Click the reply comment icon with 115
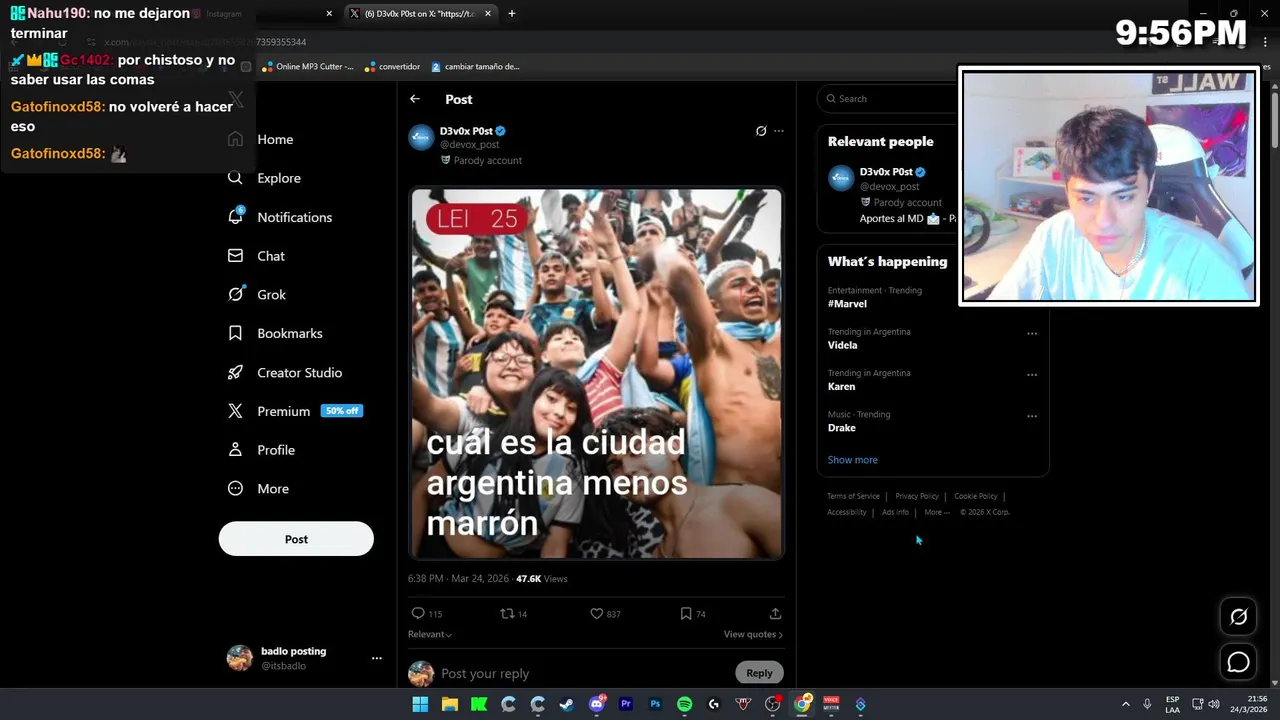Image resolution: width=1280 pixels, height=720 pixels. (x=426, y=613)
